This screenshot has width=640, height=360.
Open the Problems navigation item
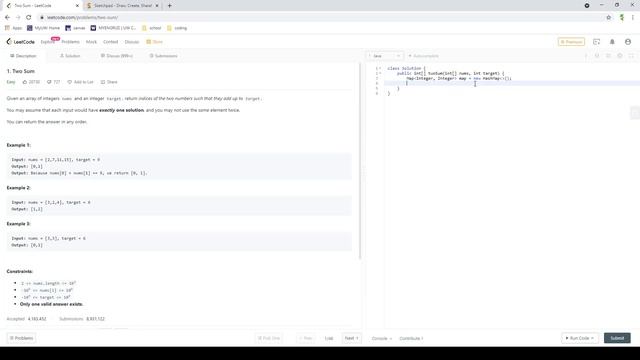(70, 42)
